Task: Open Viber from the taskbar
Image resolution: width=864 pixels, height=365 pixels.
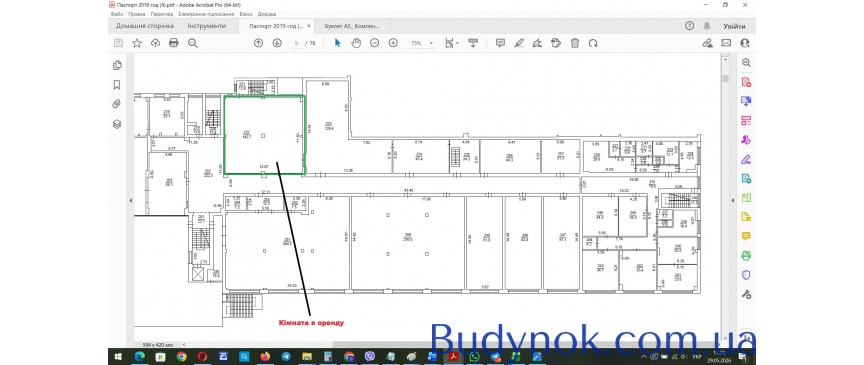Action: tap(370, 357)
